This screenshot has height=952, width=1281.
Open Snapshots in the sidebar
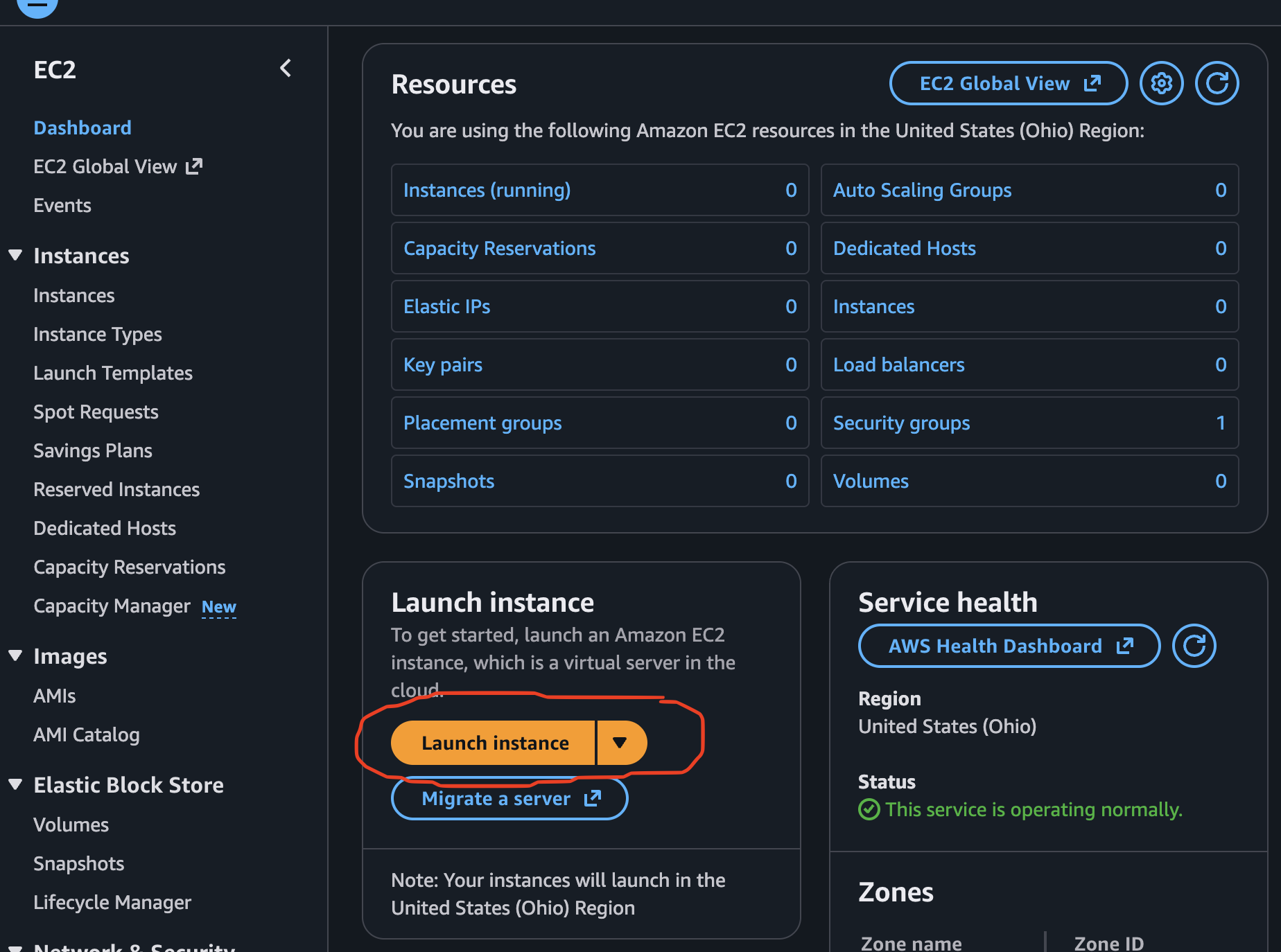tap(79, 863)
